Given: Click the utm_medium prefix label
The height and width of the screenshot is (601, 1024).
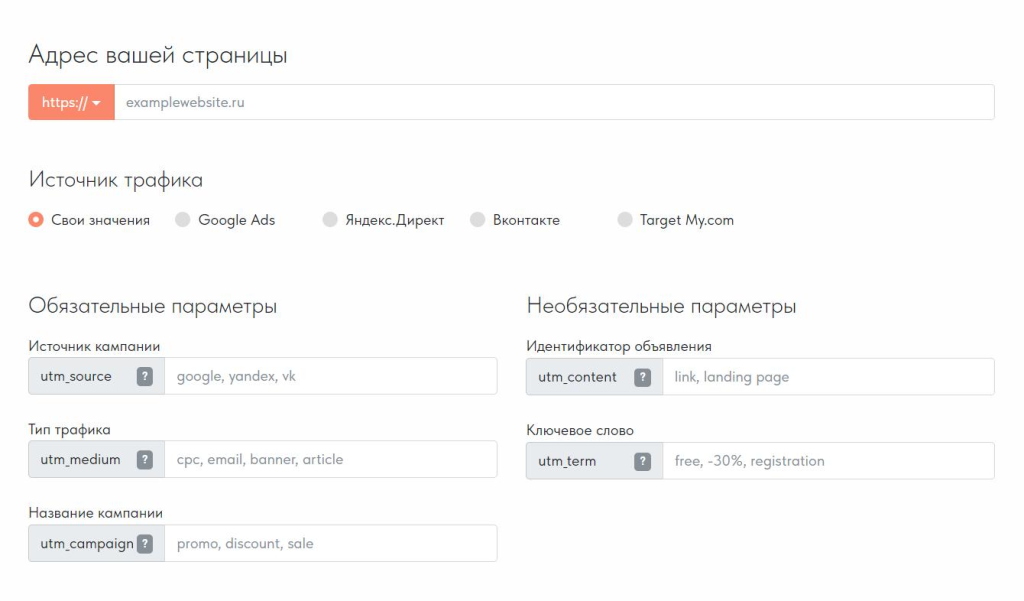Looking at the screenshot, I should click(80, 459).
